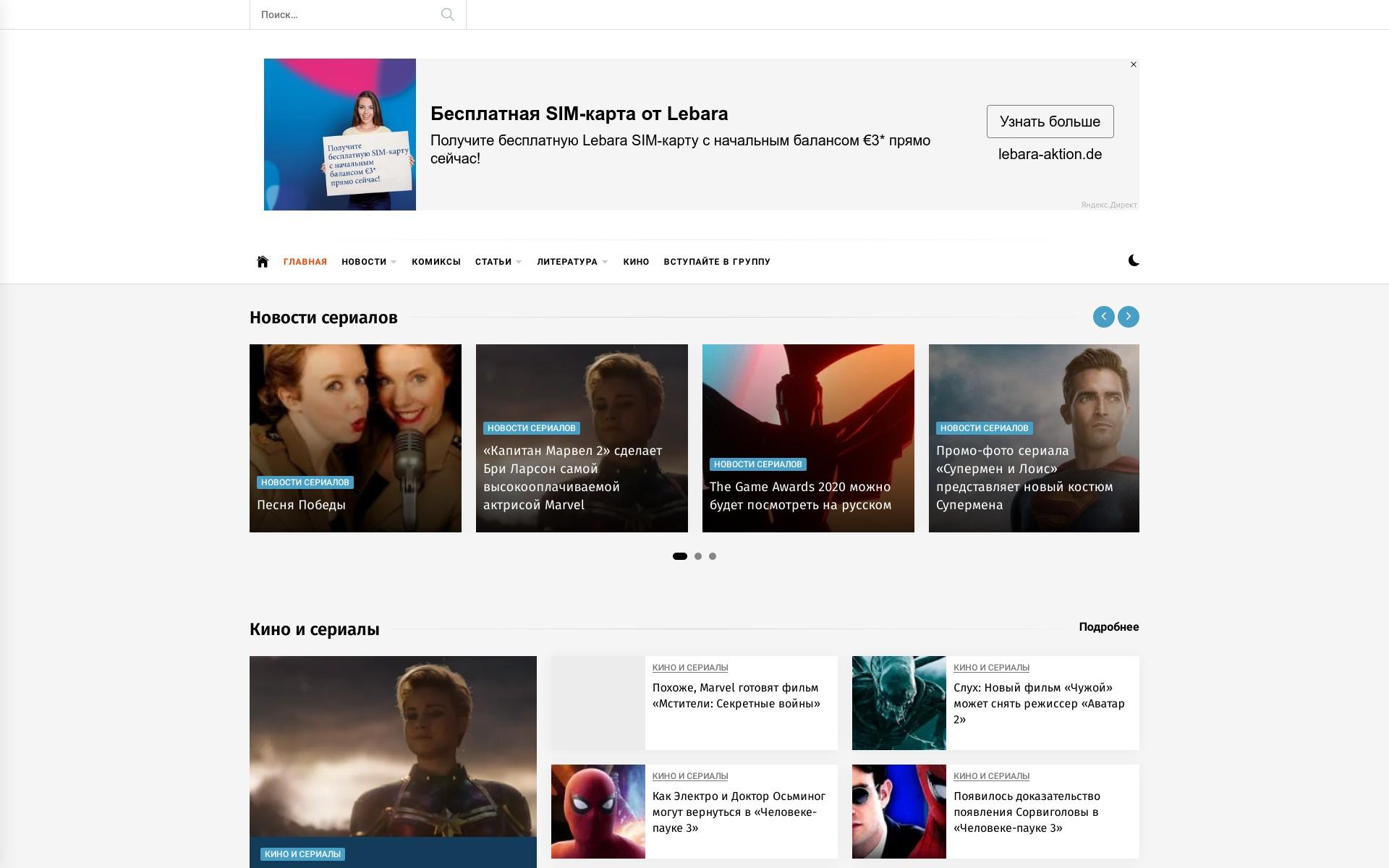The image size is (1389, 868).
Task: Open «Мстители: Секретные войны» article
Action: [x=736, y=696]
